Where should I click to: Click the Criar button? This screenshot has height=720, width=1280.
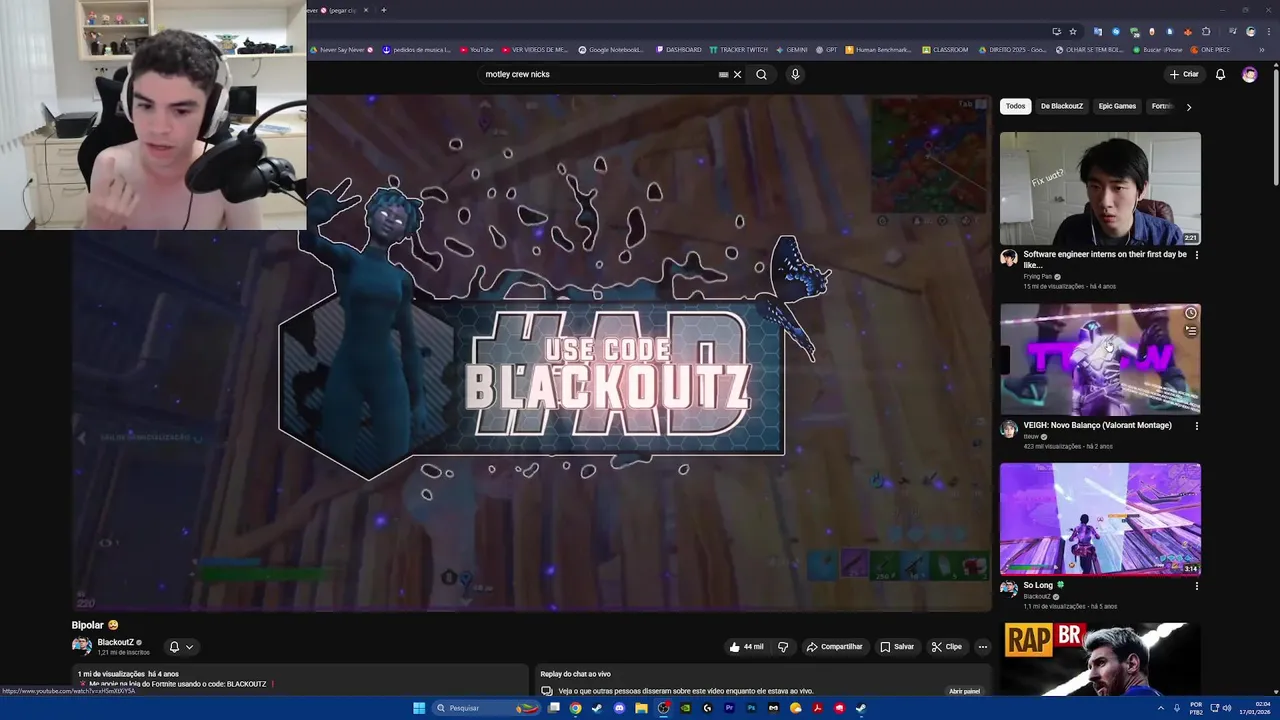[x=1184, y=74]
